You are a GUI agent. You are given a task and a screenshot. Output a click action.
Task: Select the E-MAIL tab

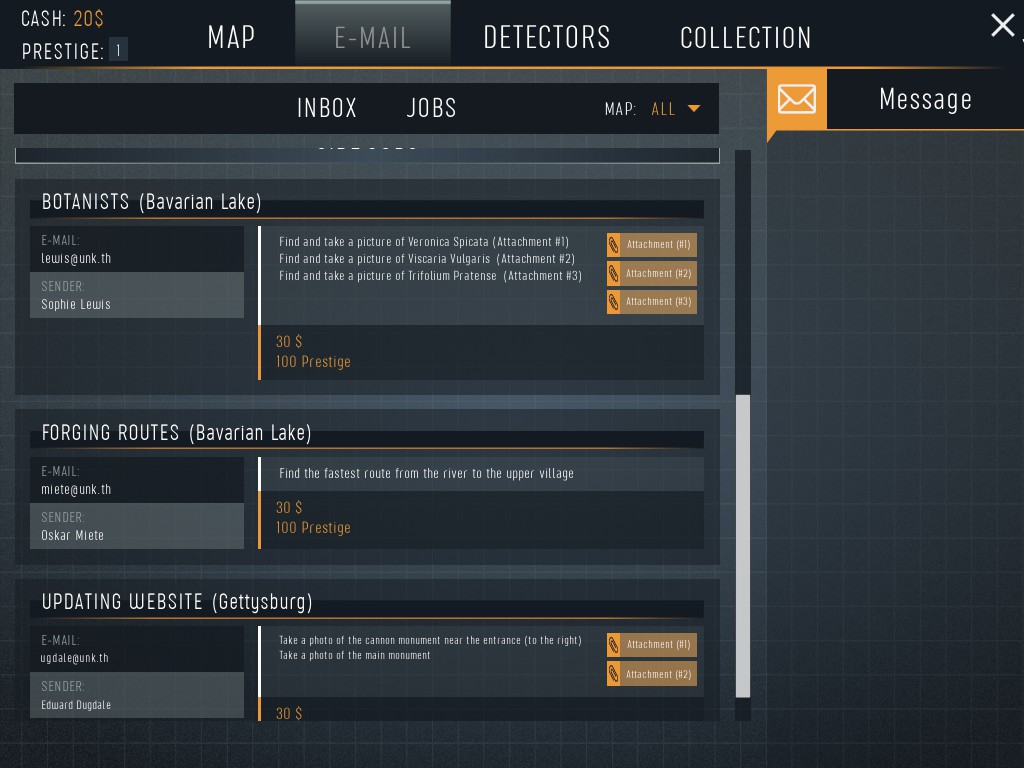(x=372, y=38)
